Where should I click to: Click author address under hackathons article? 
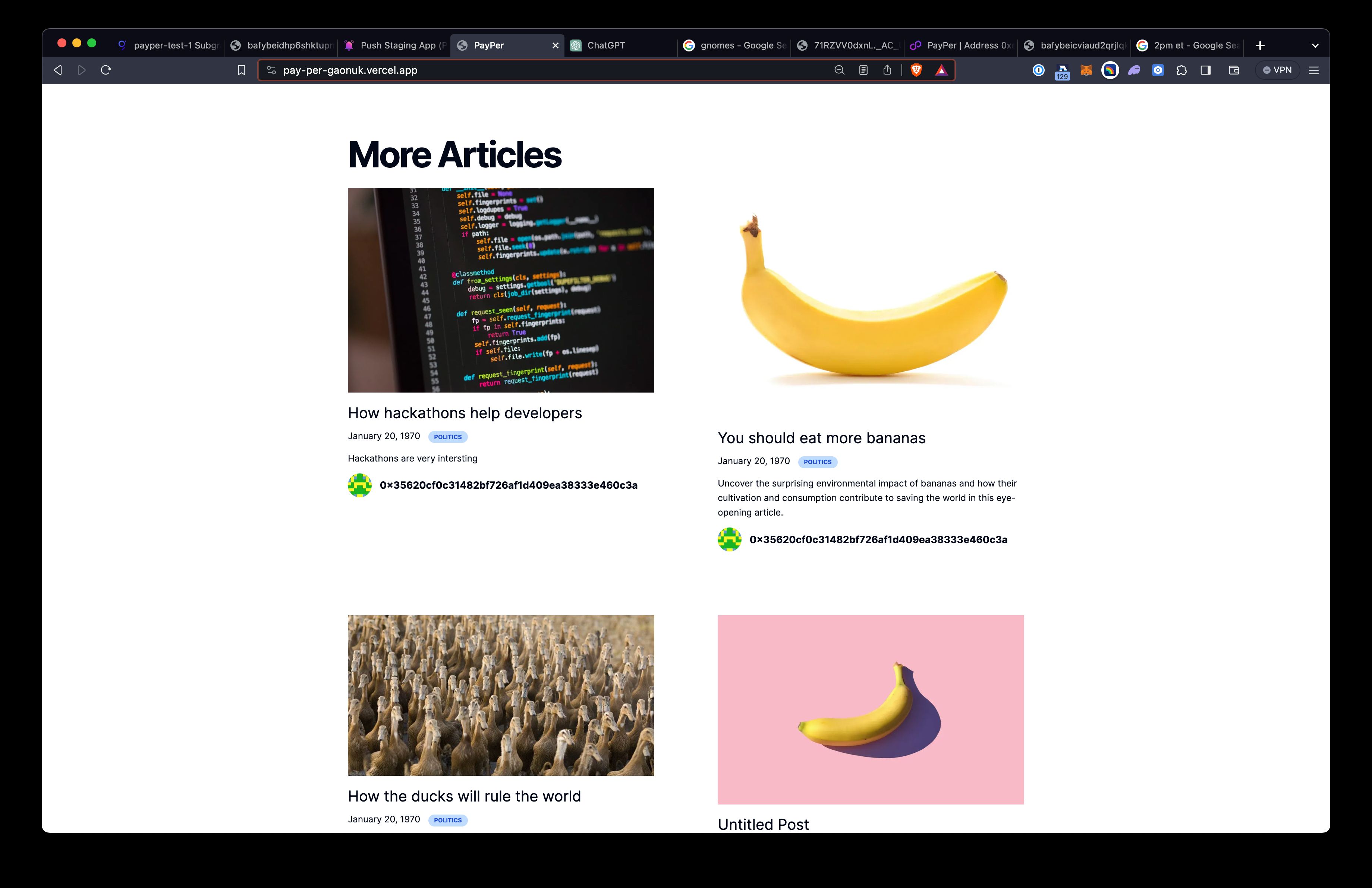point(509,485)
